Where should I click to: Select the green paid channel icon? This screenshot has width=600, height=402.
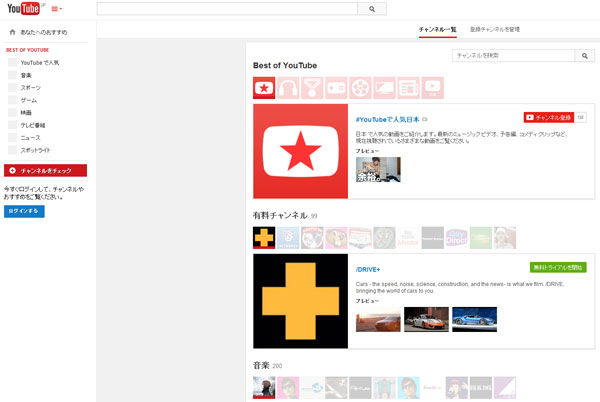[481, 238]
